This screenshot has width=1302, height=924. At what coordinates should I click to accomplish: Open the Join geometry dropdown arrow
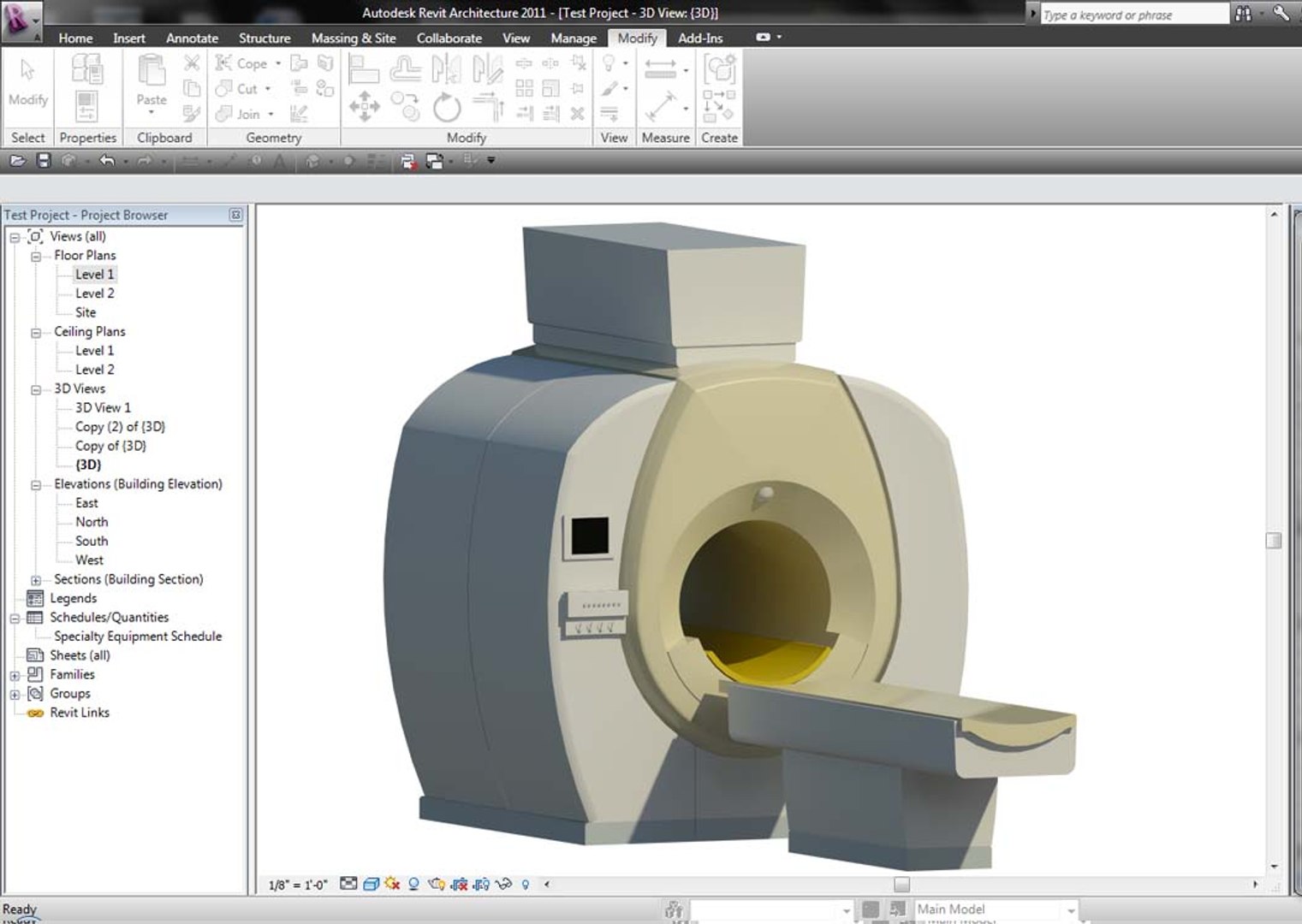pyautogui.click(x=271, y=114)
